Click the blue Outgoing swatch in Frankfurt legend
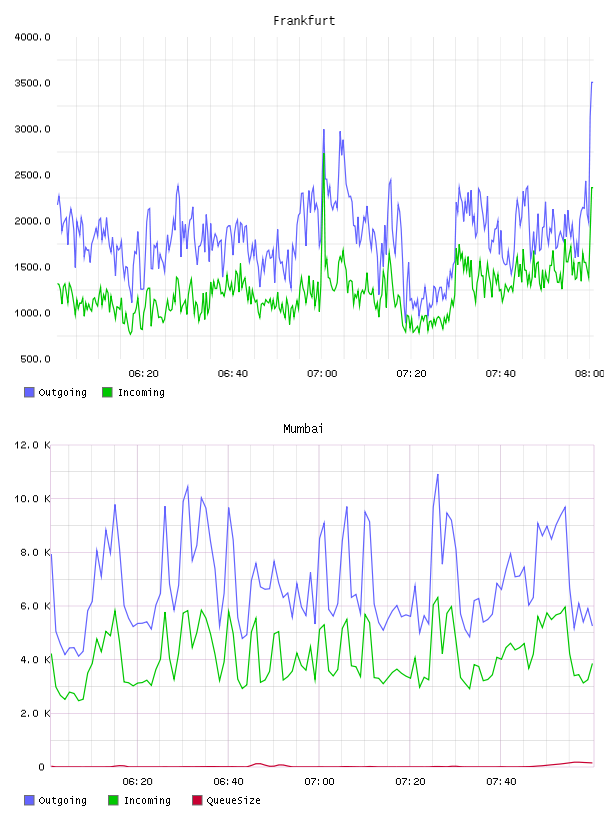Image resolution: width=608 pixels, height=816 pixels. pyautogui.click(x=29, y=392)
